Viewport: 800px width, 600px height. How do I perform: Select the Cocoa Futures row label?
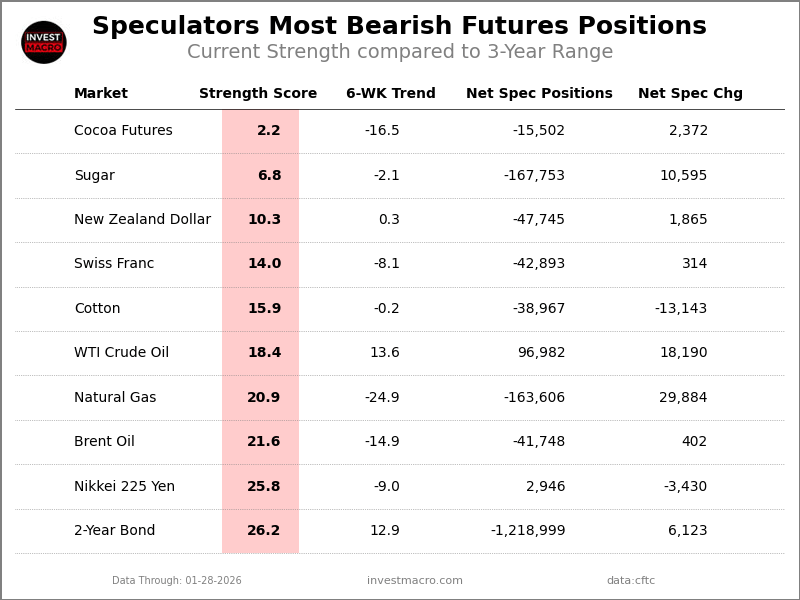[x=123, y=131]
